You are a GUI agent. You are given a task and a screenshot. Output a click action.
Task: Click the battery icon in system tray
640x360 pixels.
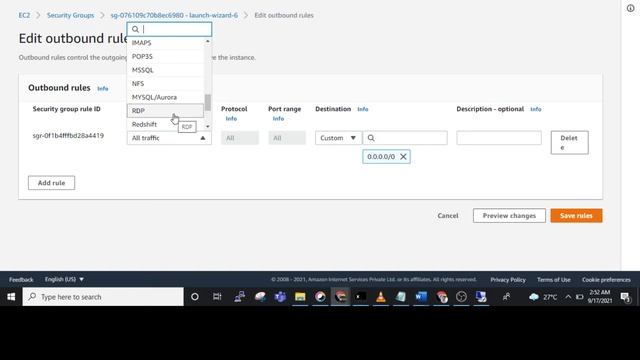[580, 297]
